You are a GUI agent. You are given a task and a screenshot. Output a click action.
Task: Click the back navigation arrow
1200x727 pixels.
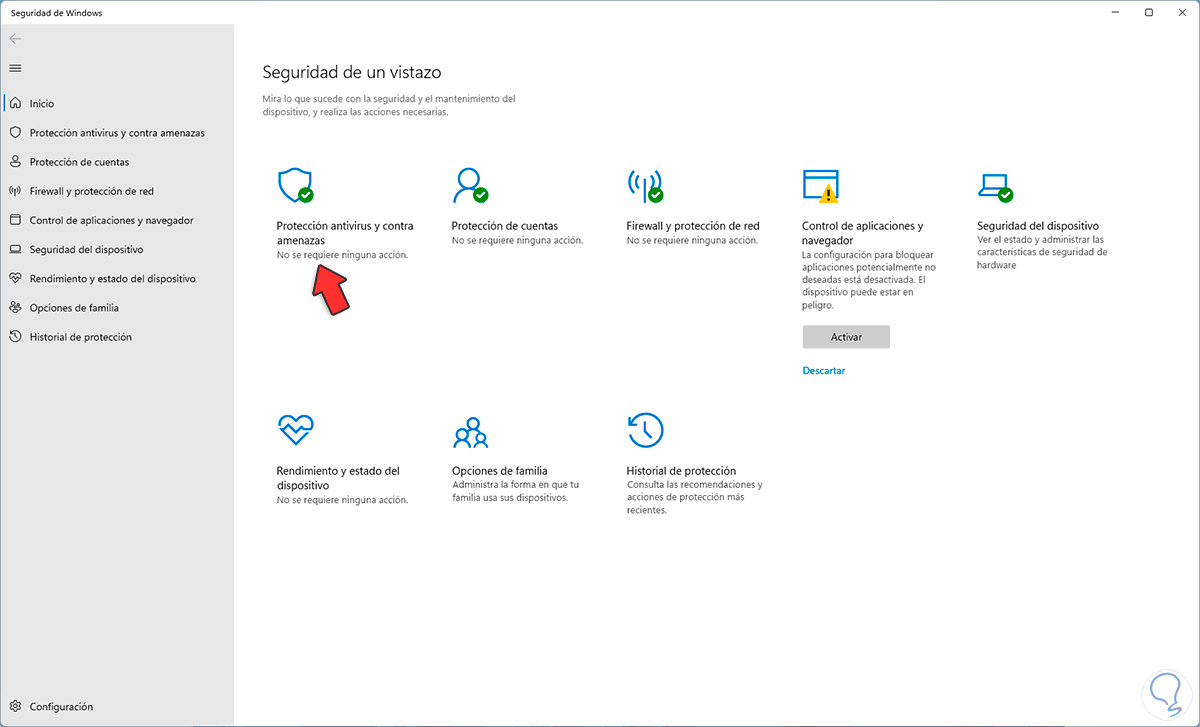14,38
